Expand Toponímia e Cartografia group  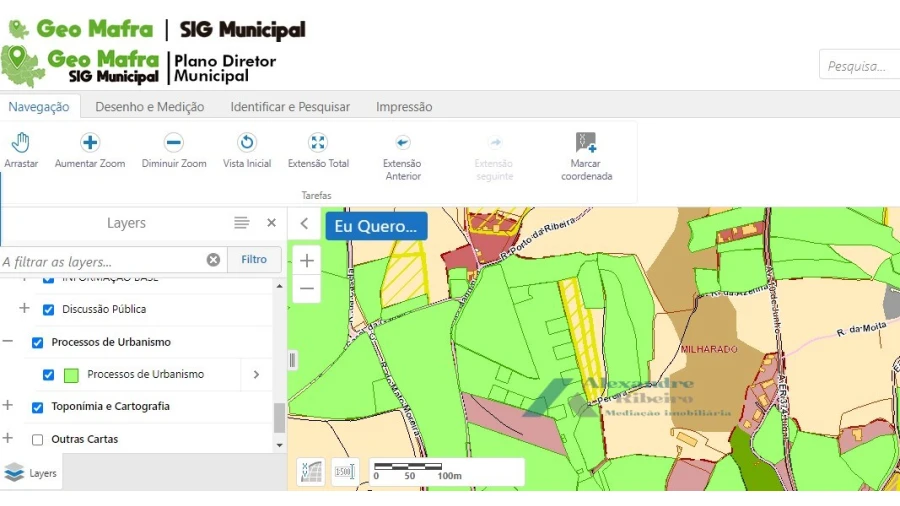click(x=7, y=405)
